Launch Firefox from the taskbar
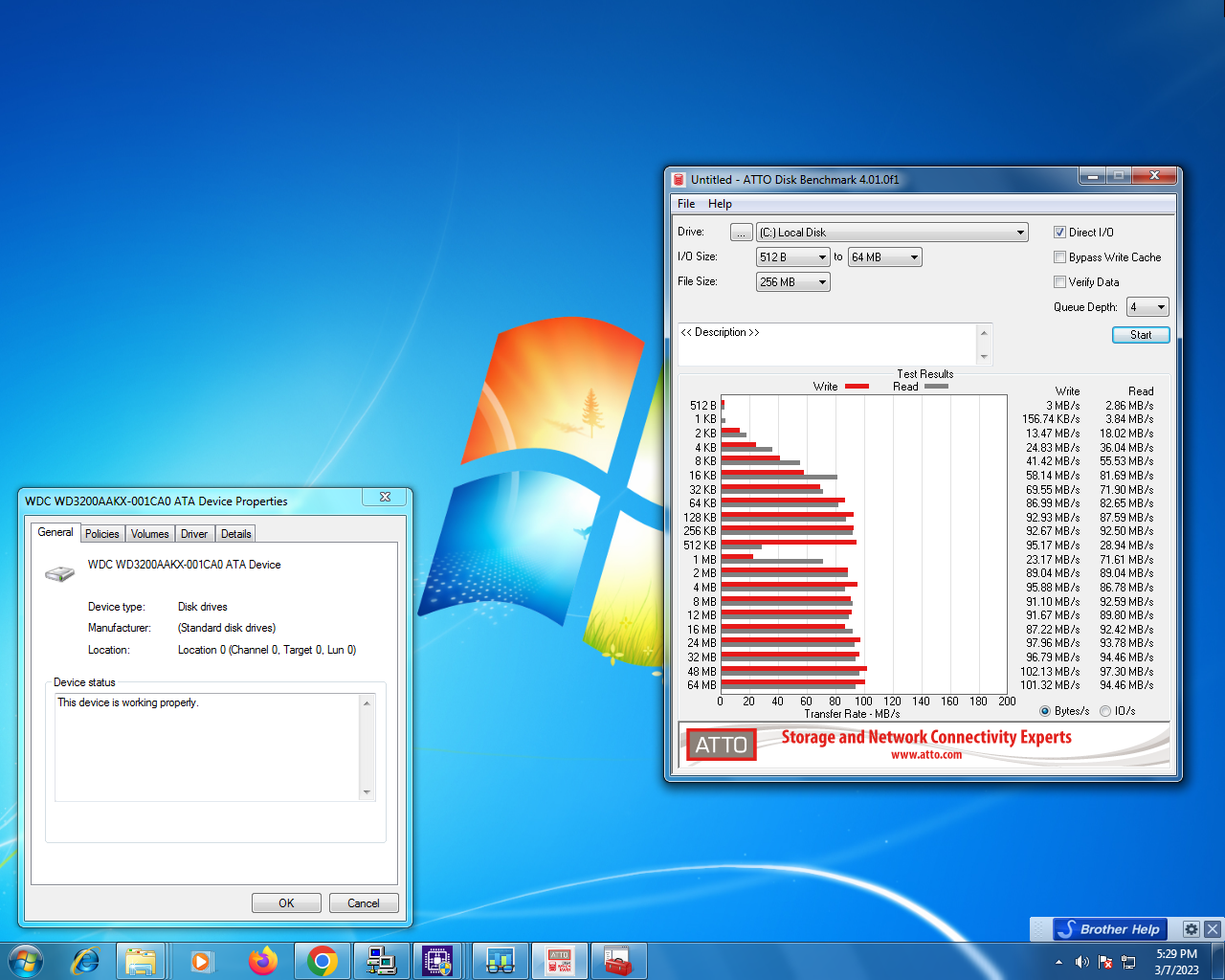1225x980 pixels. [262, 960]
